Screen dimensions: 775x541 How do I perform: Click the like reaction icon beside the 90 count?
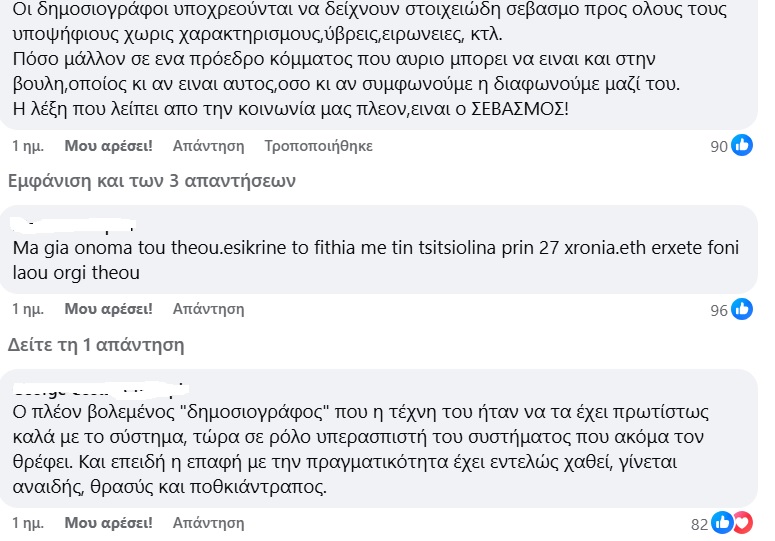[x=742, y=146]
